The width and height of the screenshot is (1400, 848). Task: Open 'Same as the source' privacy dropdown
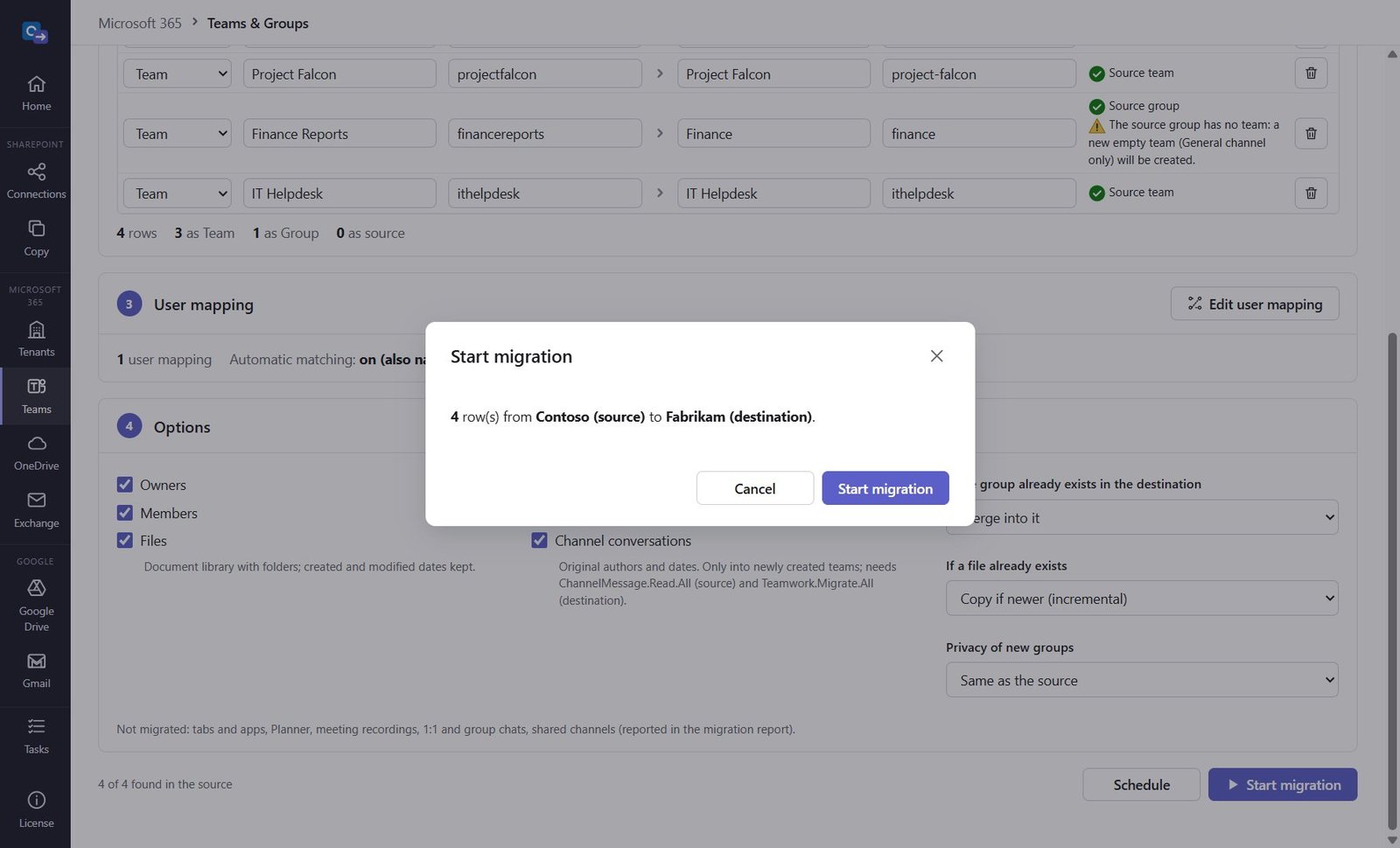click(x=1142, y=680)
